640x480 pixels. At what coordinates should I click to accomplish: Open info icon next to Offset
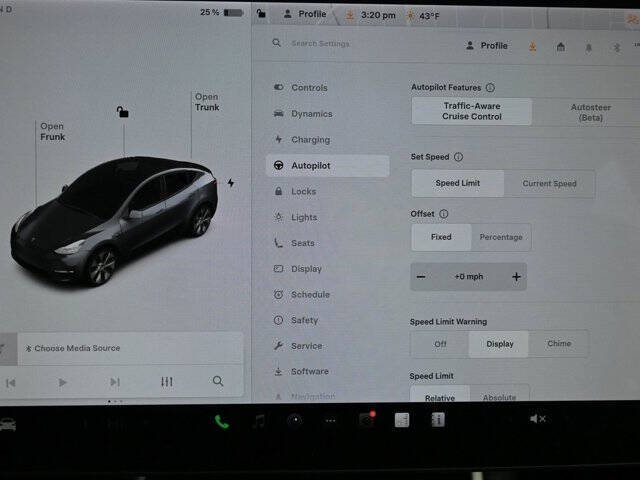coord(444,213)
